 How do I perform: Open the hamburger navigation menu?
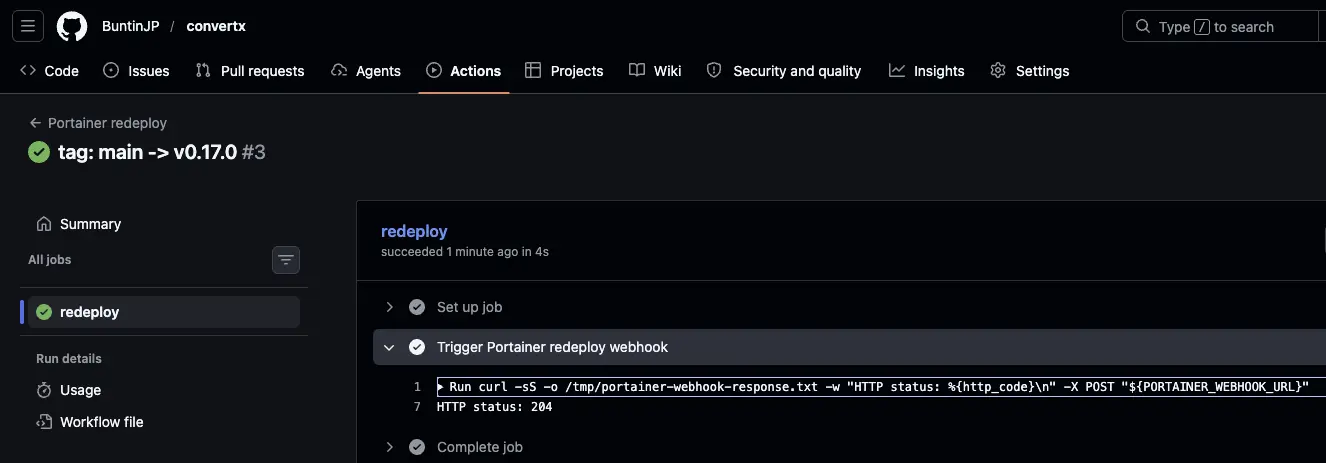27,26
